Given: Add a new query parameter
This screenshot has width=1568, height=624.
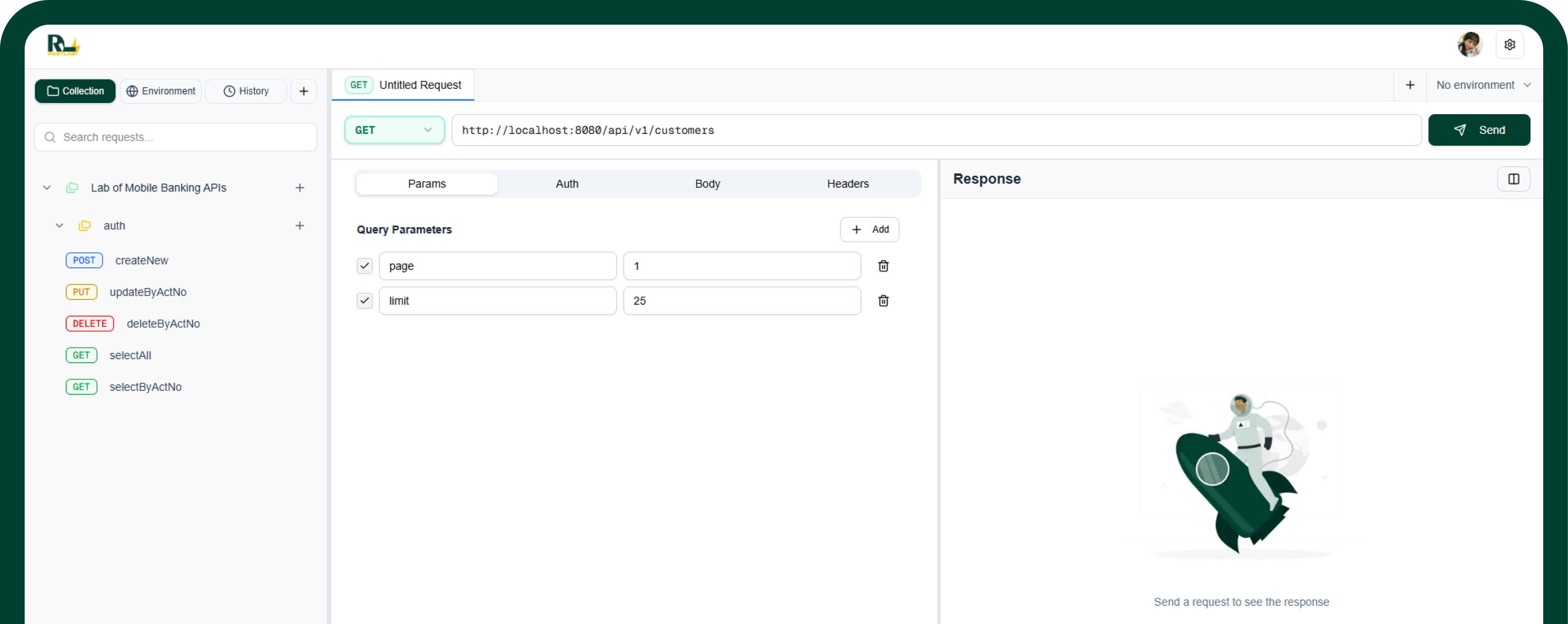Looking at the screenshot, I should pos(869,229).
